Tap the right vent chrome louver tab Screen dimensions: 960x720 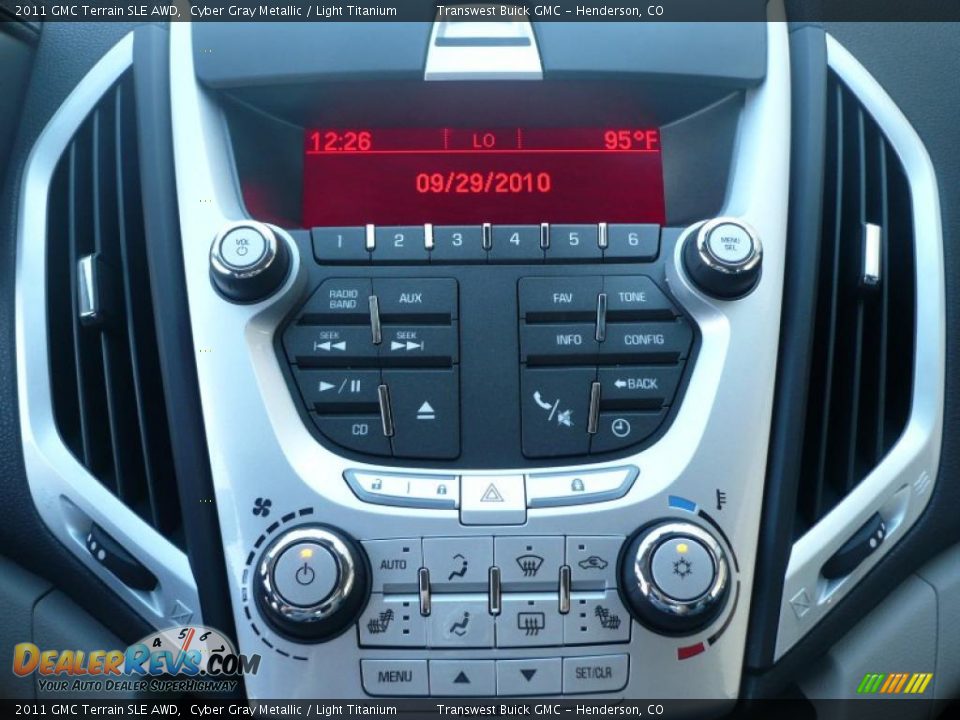871,253
